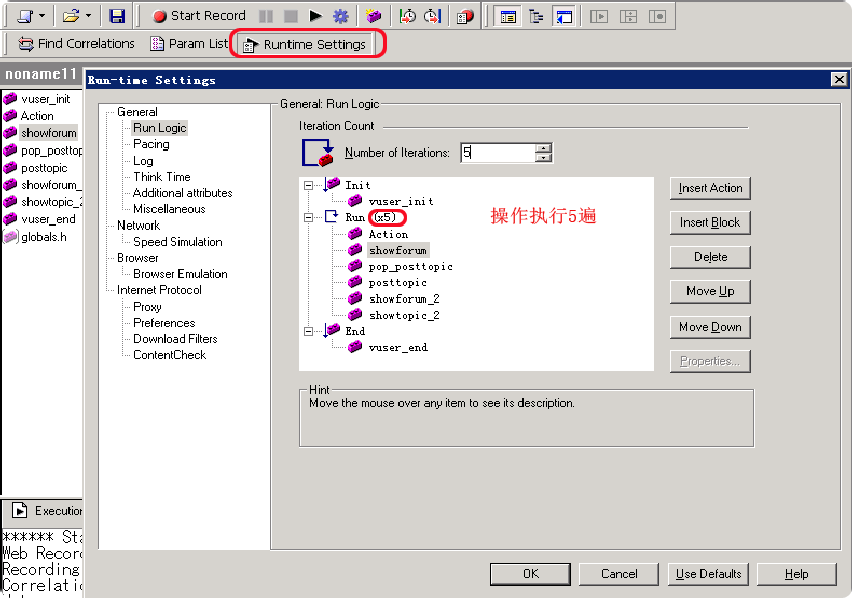Viewport: 852px width, 598px height.
Task: Click Cancel in Run-time Settings dialog
Action: pos(619,574)
